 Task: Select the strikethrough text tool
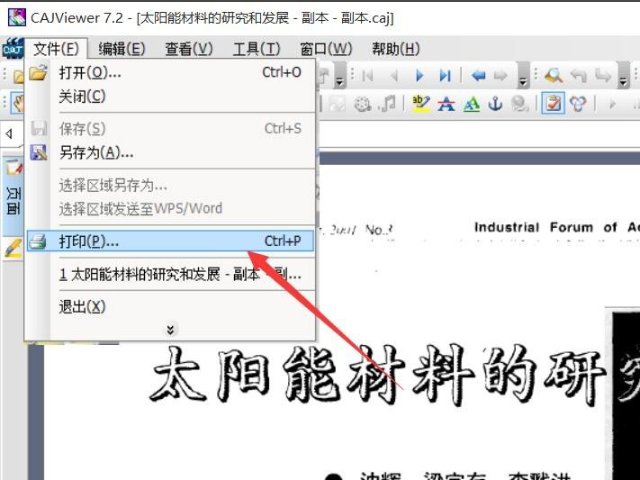coord(446,104)
